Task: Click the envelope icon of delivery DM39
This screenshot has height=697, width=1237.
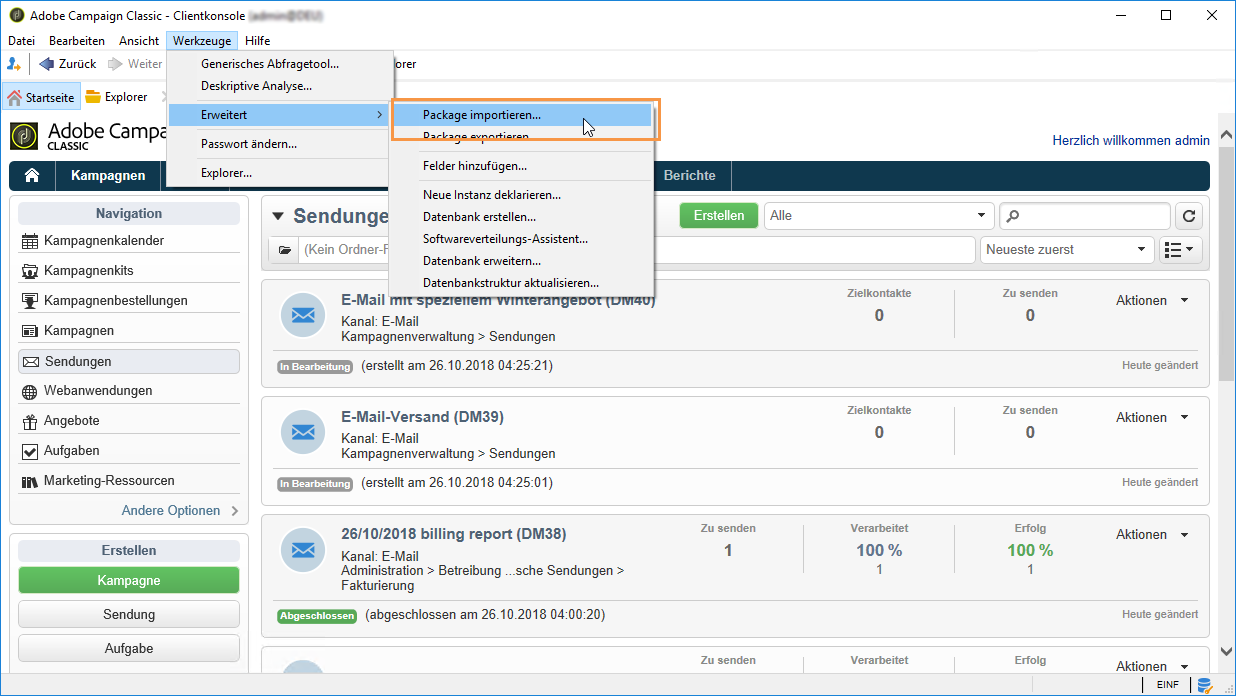Action: (x=303, y=432)
